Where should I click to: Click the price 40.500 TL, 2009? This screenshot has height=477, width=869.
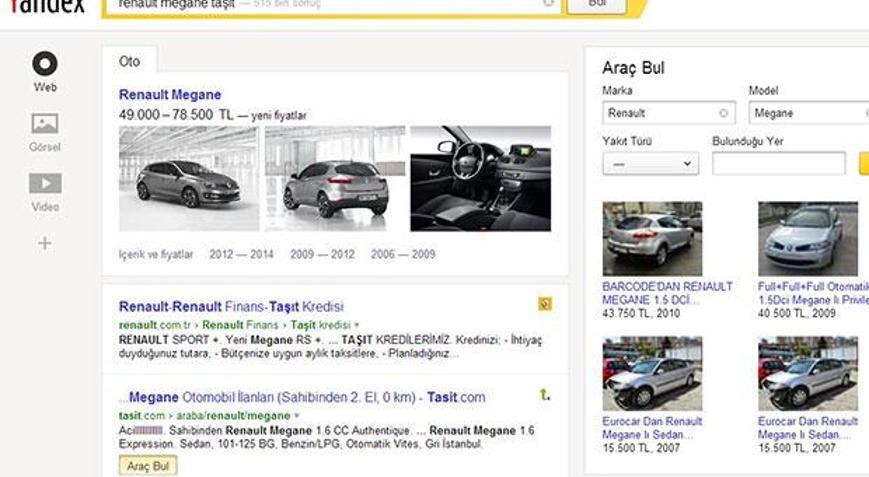click(796, 314)
